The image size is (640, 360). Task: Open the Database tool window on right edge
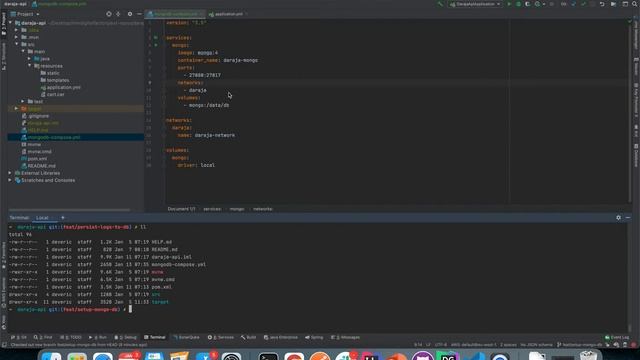pyautogui.click(x=636, y=155)
